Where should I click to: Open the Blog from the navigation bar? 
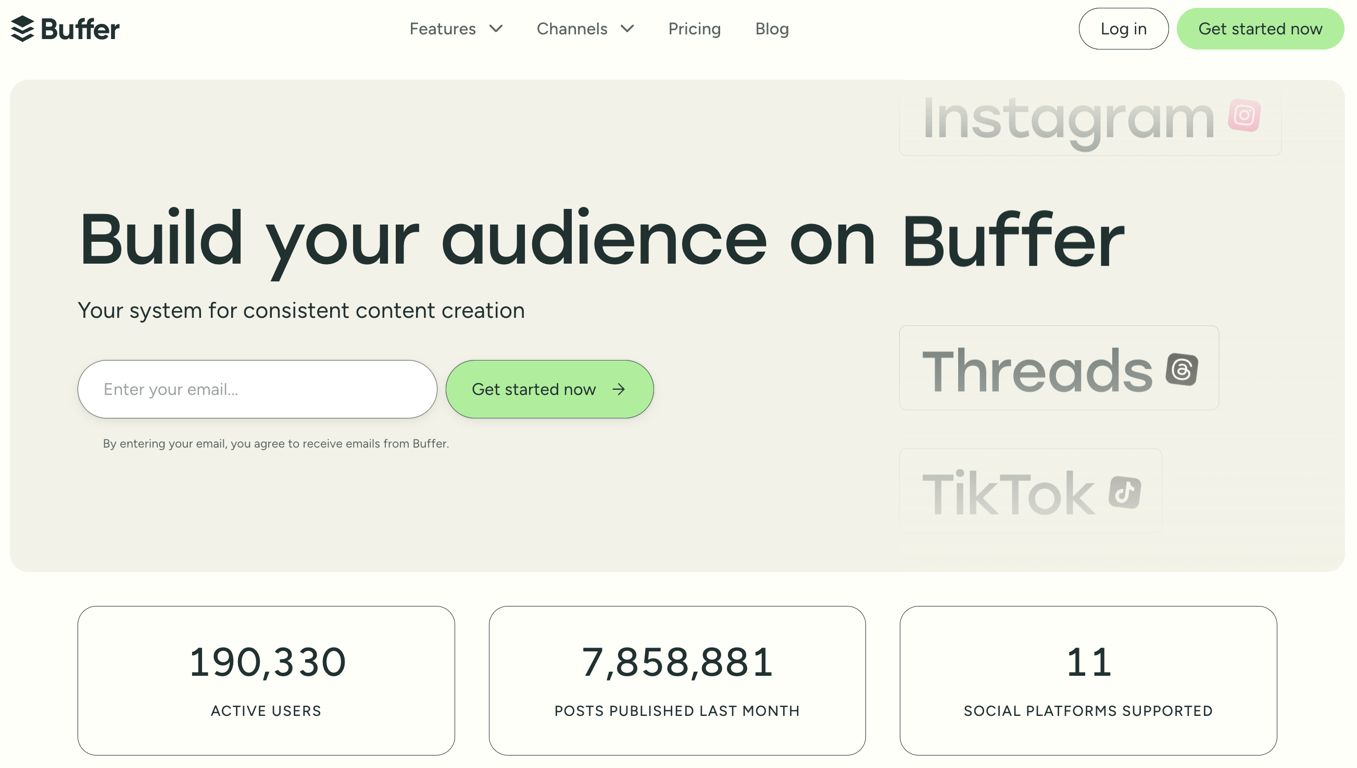tap(771, 28)
